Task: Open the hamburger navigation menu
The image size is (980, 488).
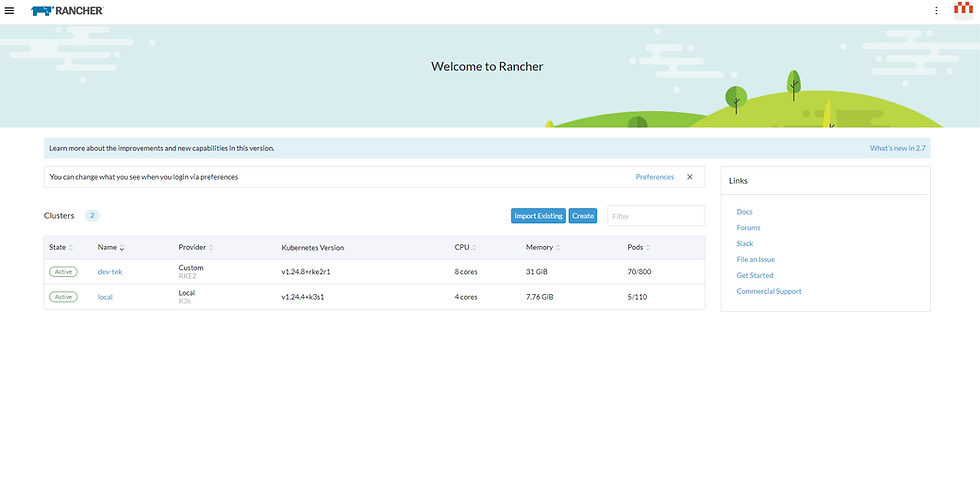Action: 9,11
